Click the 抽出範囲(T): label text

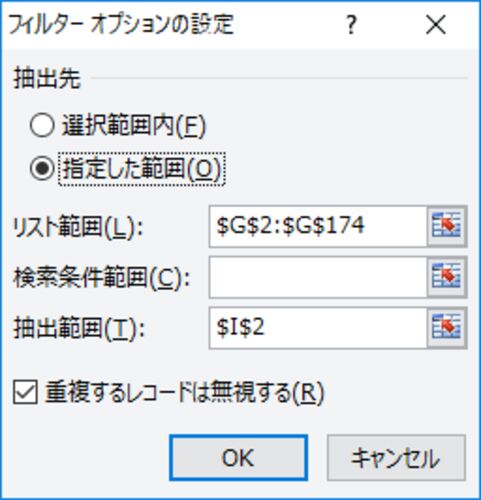pyautogui.click(x=79, y=329)
